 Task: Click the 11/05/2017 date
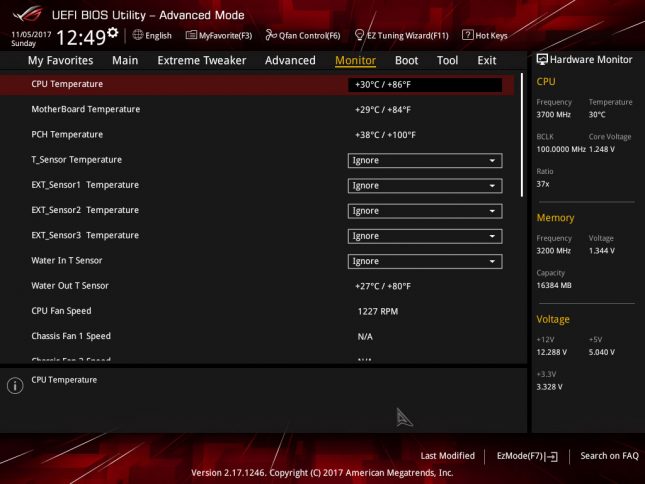point(31,35)
